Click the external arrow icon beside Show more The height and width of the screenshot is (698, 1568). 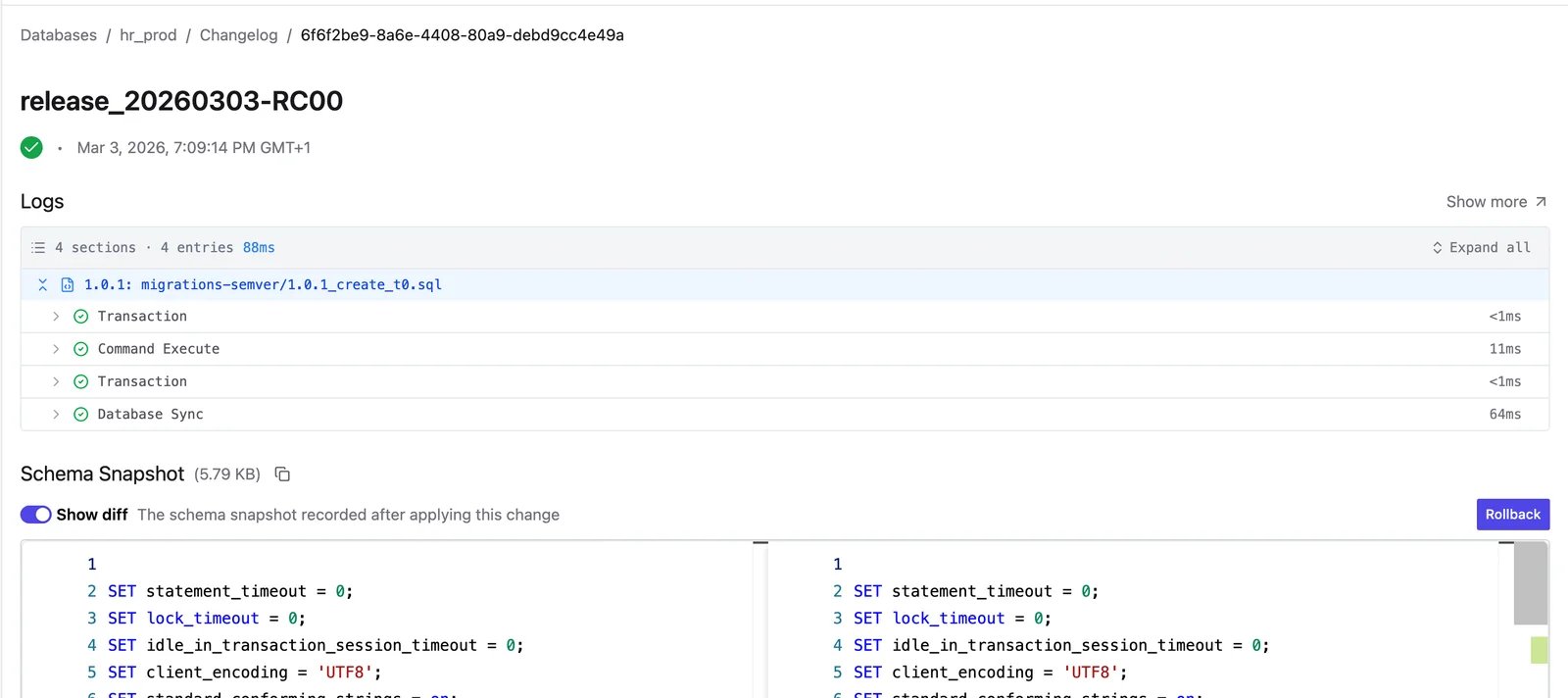tap(1541, 202)
